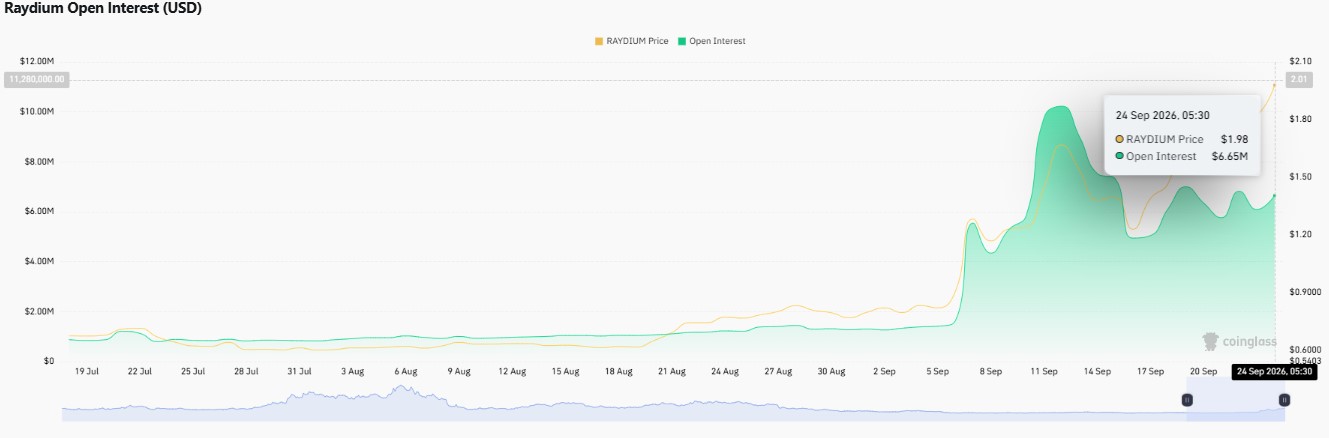The width and height of the screenshot is (1329, 438).
Task: Click the tooltip Open Interest $6.65M row
Action: pos(1181,156)
